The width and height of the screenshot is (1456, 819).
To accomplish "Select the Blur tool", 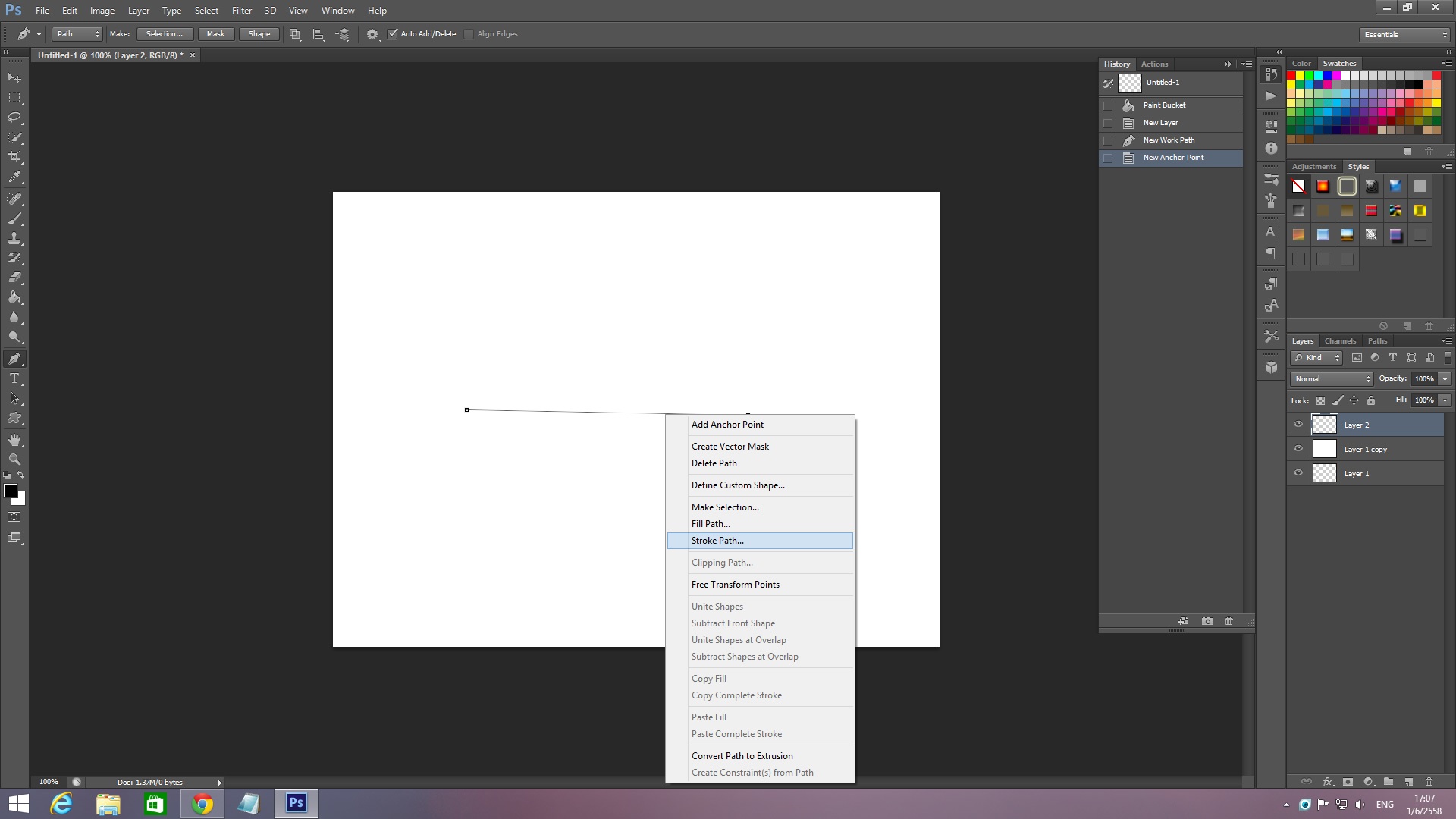I will pos(14,317).
